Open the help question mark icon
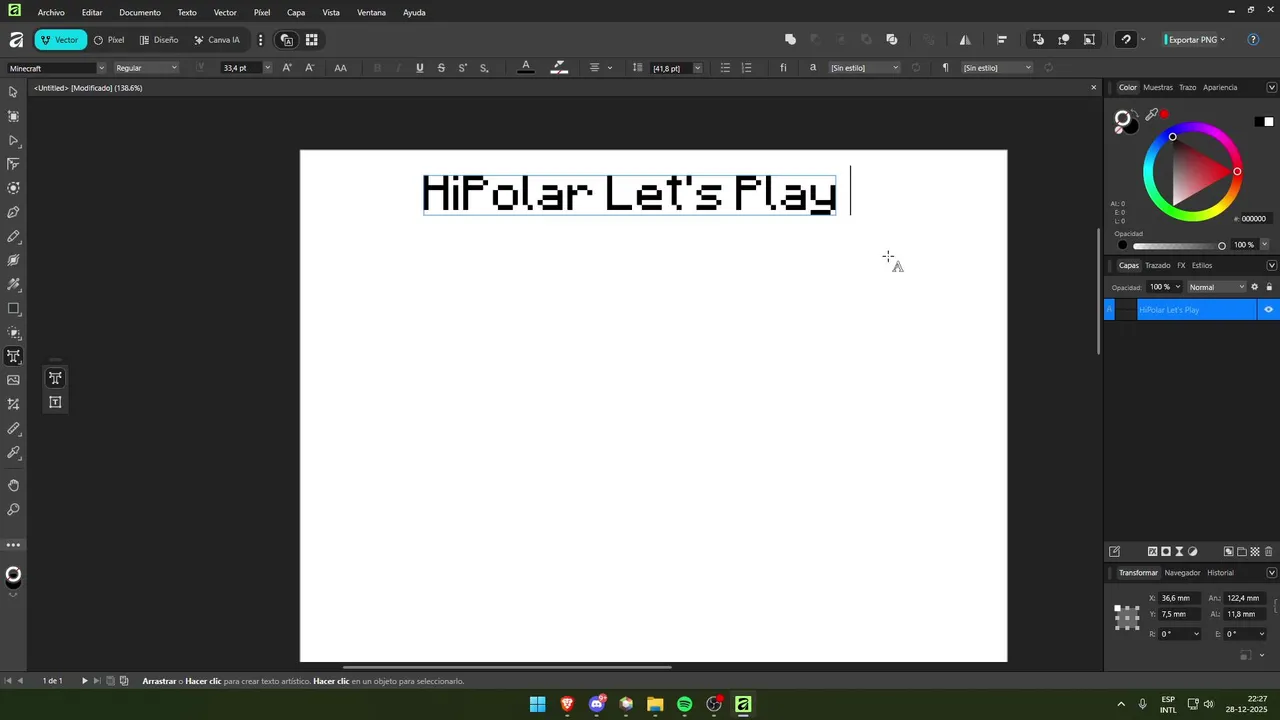 1253,40
